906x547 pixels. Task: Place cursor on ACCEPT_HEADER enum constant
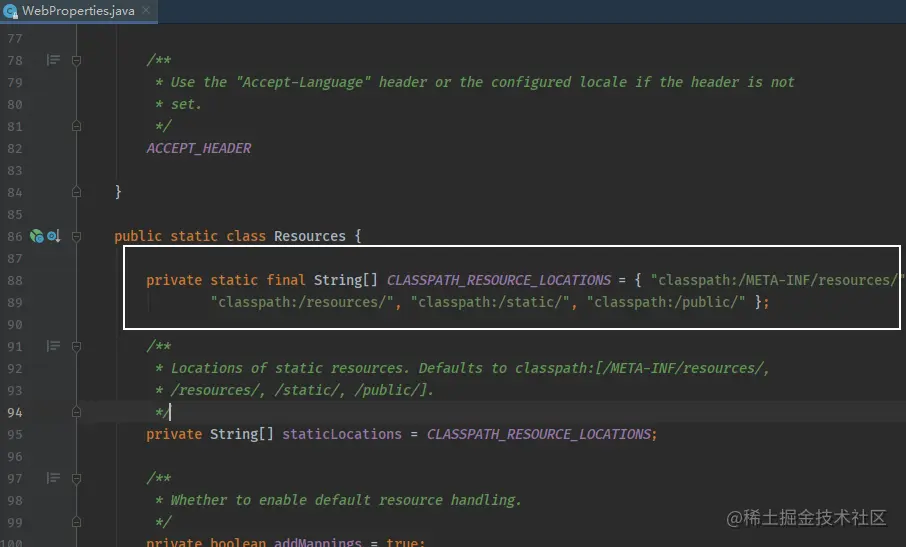199,148
